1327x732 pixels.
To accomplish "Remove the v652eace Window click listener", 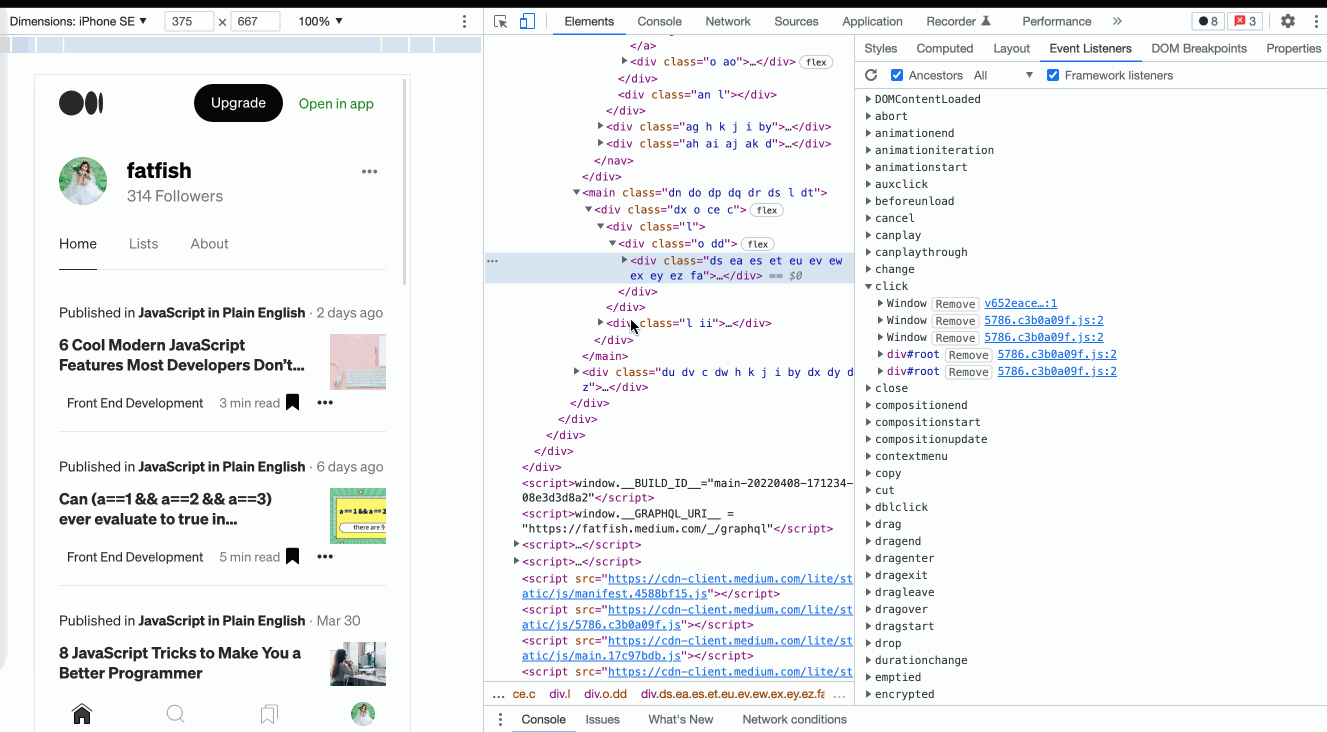I will point(956,304).
